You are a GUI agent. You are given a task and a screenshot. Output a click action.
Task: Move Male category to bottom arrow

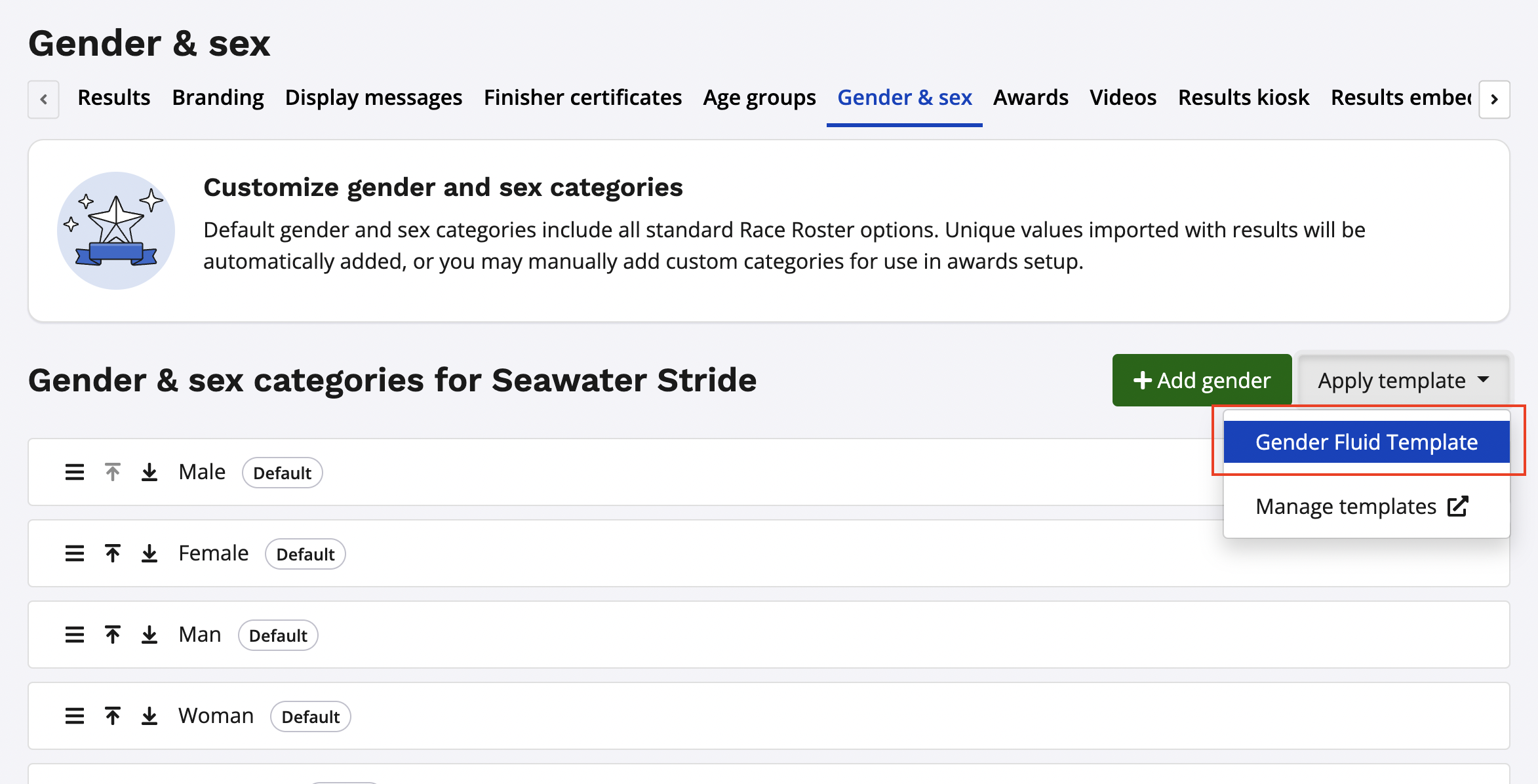click(149, 472)
